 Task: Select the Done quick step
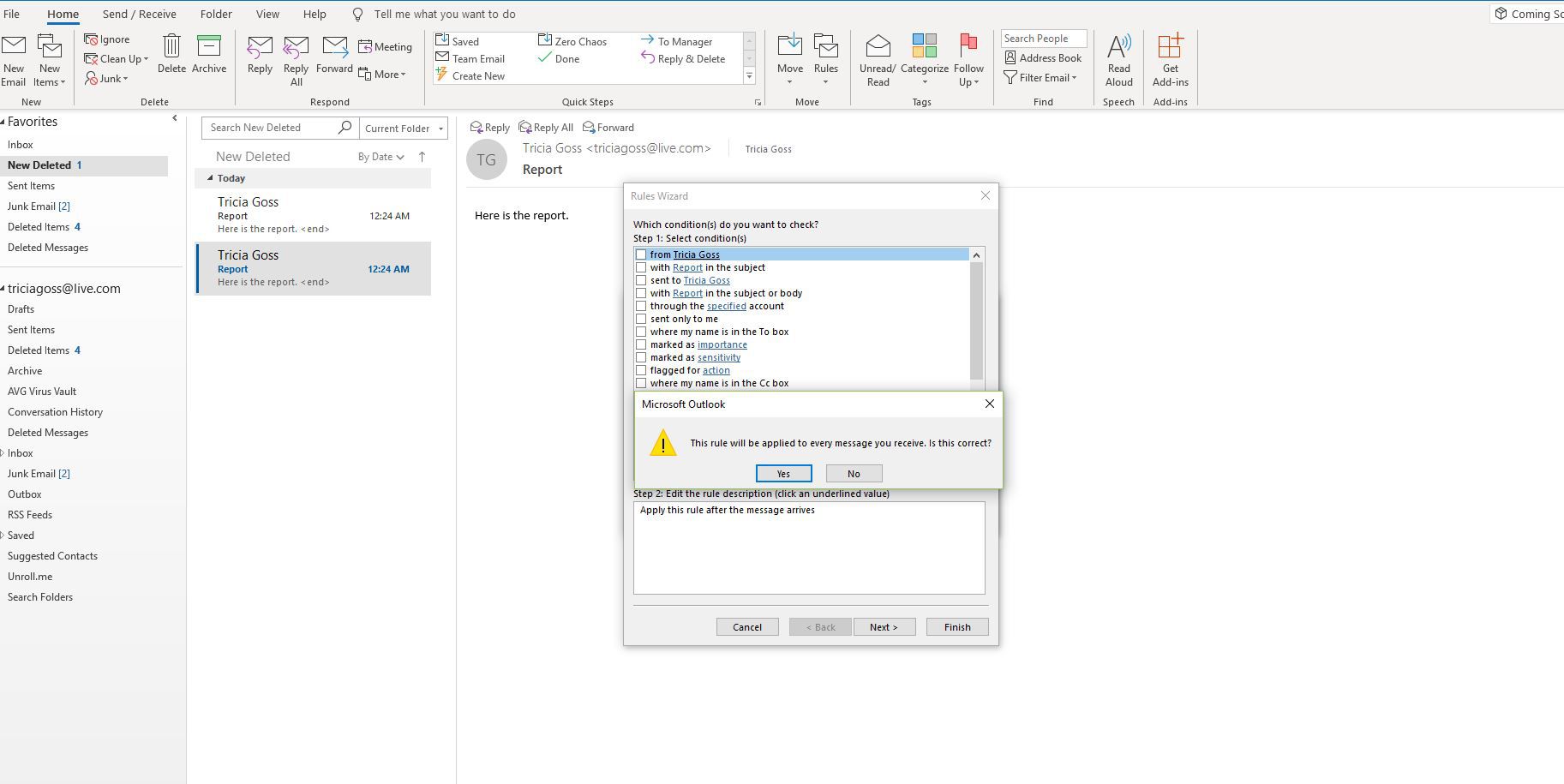click(x=559, y=58)
